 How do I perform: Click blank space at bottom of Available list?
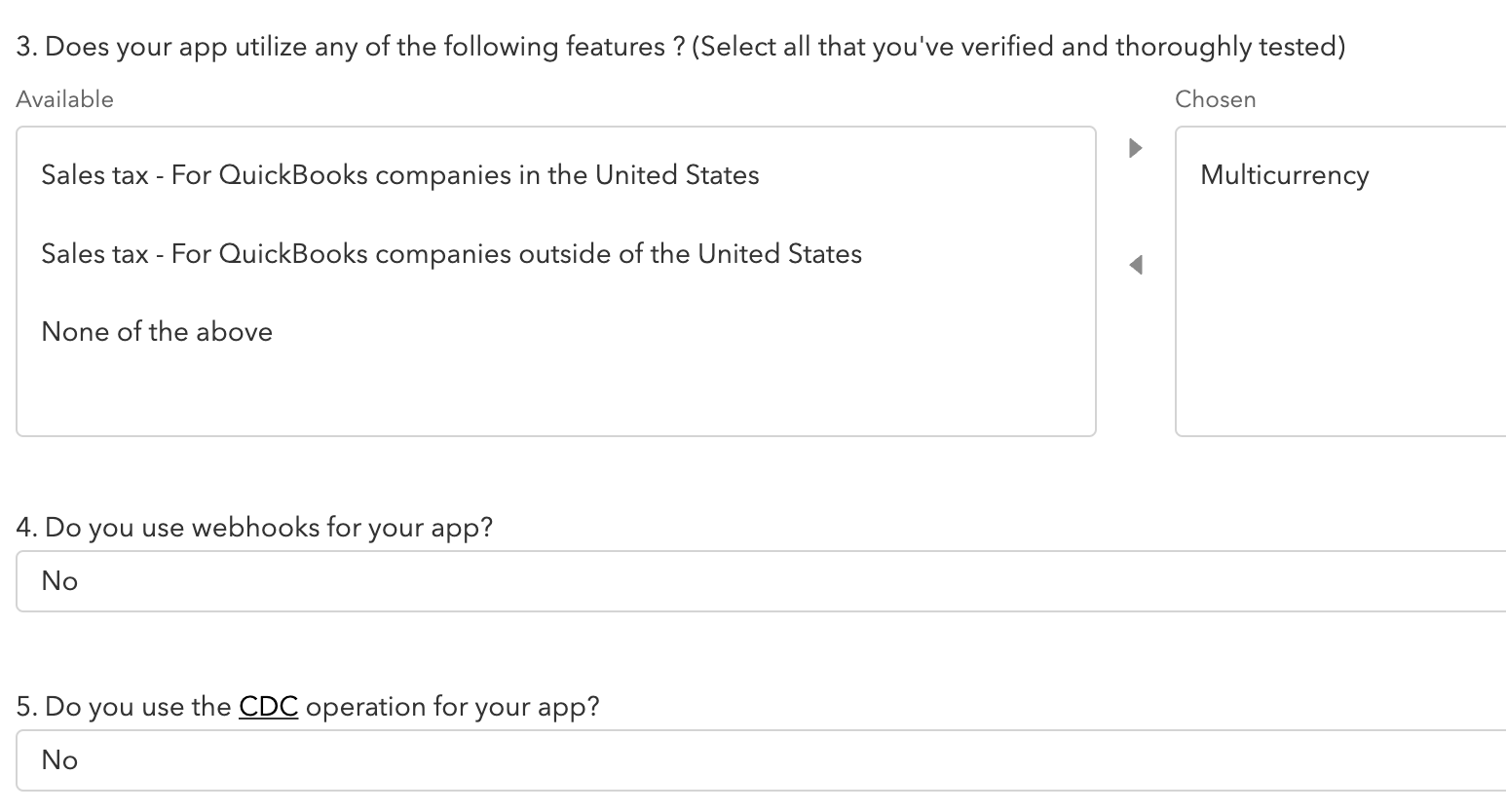tap(555, 399)
